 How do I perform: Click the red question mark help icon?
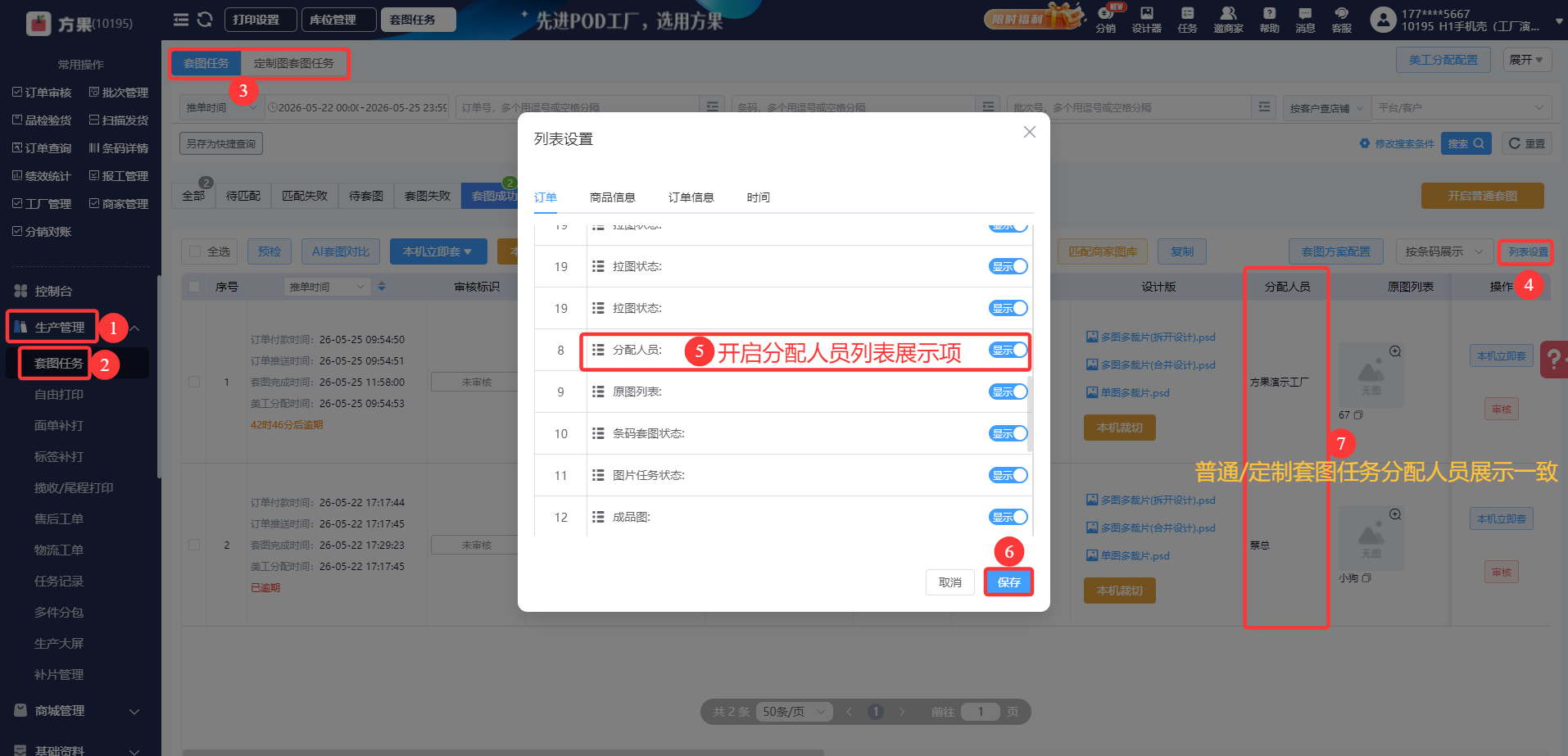1553,360
